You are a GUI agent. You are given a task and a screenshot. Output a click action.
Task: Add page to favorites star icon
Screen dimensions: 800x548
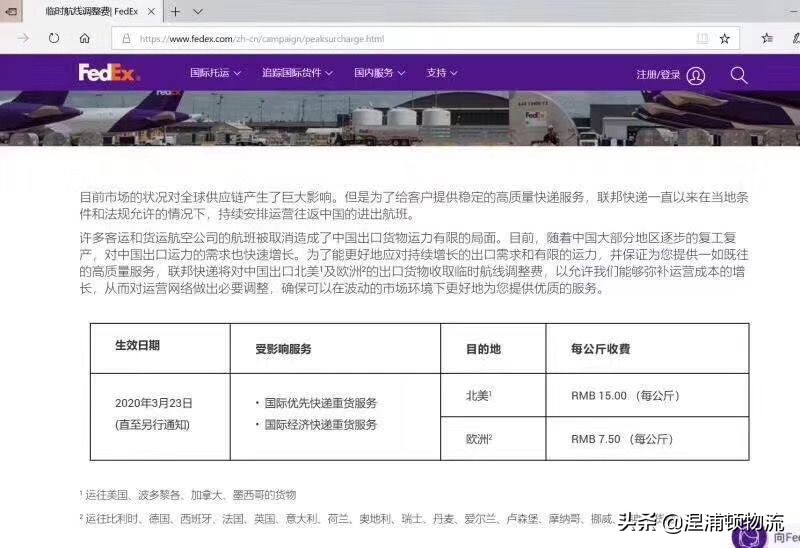pyautogui.click(x=724, y=38)
